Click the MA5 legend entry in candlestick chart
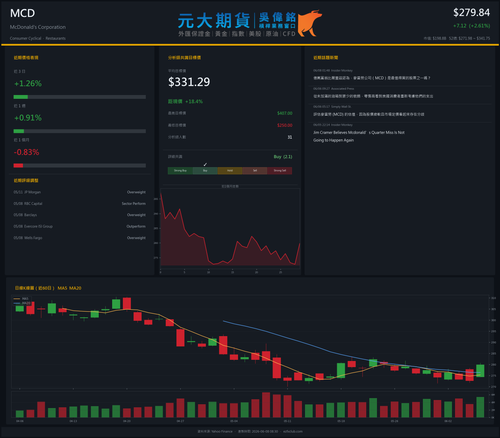The width and height of the screenshot is (500, 438). click(21, 299)
